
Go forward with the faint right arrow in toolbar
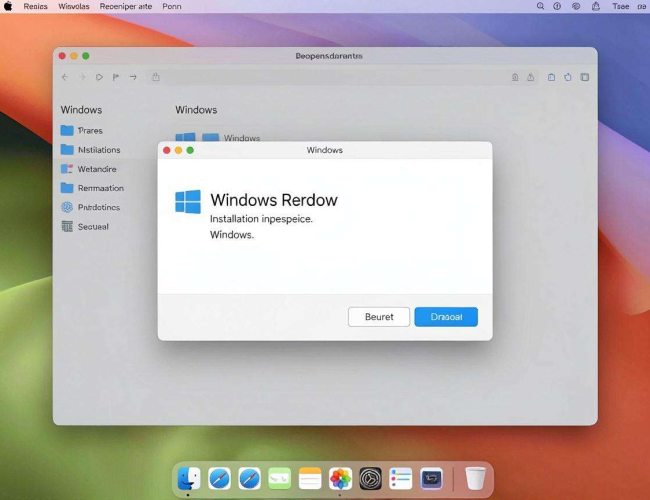click(82, 77)
